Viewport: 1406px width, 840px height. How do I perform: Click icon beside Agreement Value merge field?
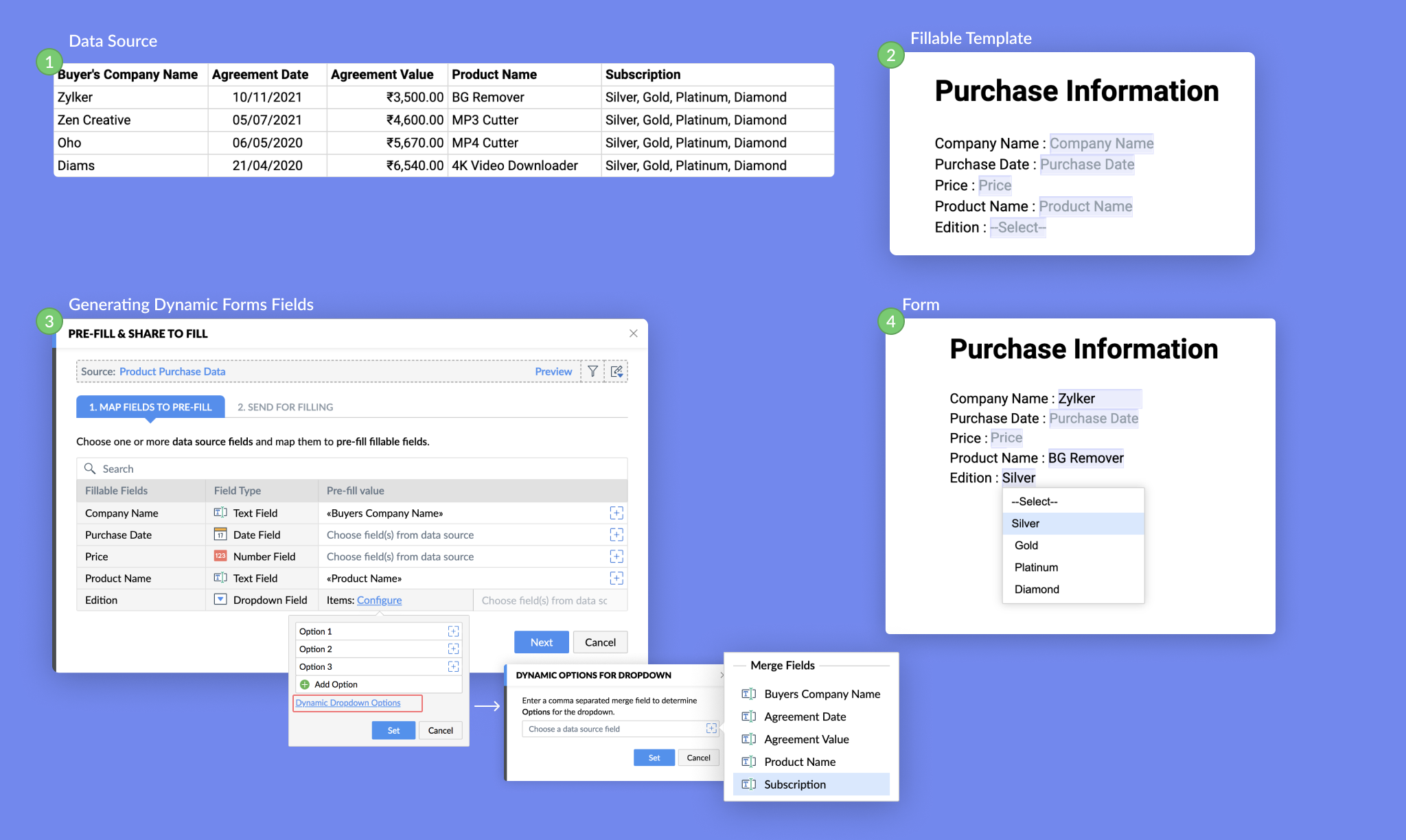click(749, 739)
